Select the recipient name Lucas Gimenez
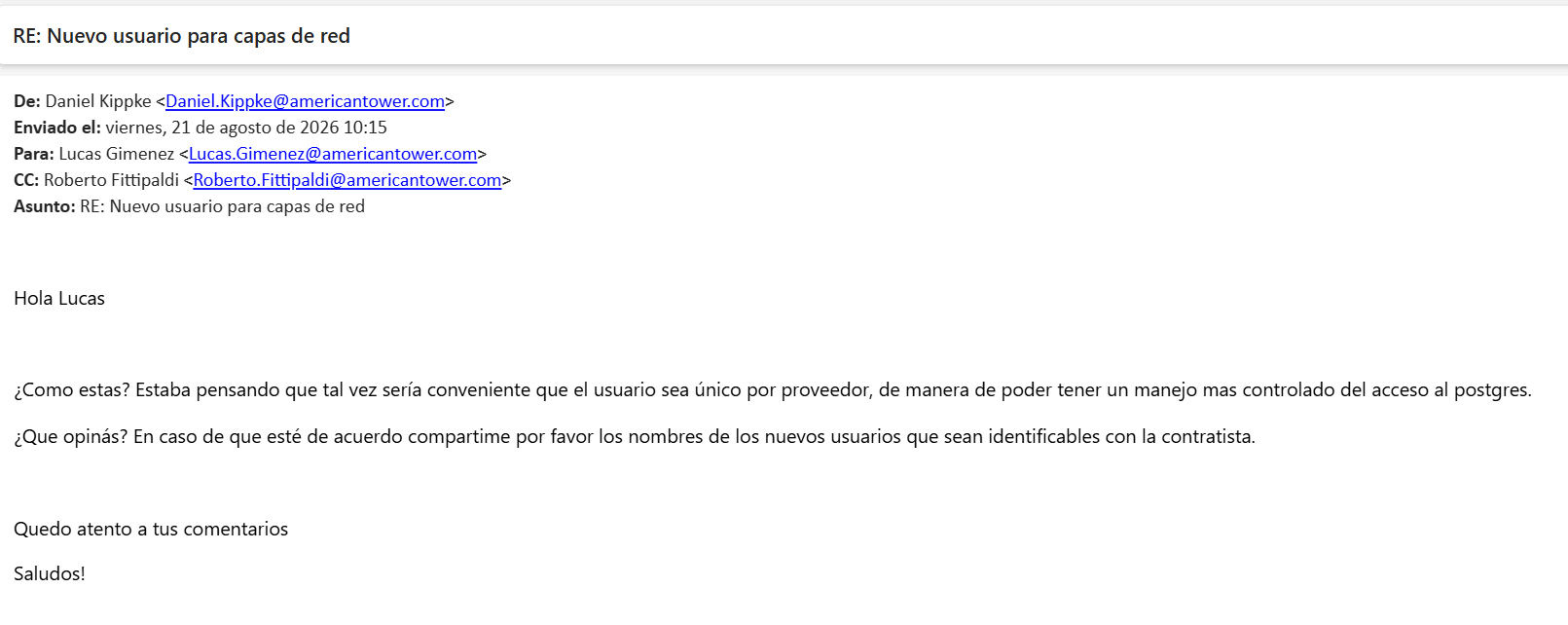Screen dimensions: 1568x625 (117, 154)
